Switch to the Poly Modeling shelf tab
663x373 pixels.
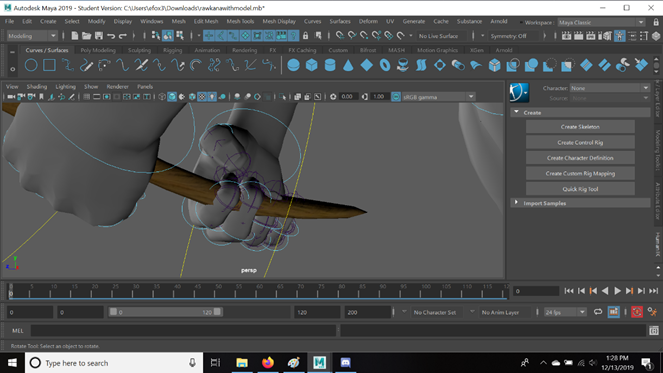(98, 50)
